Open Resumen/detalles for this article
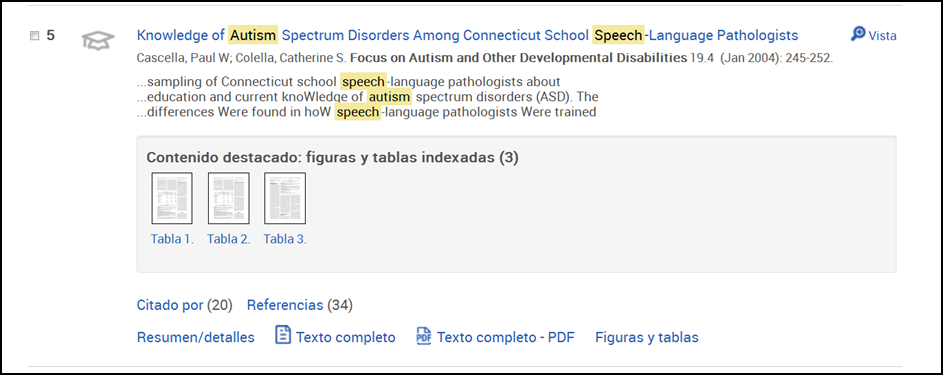 (x=195, y=337)
